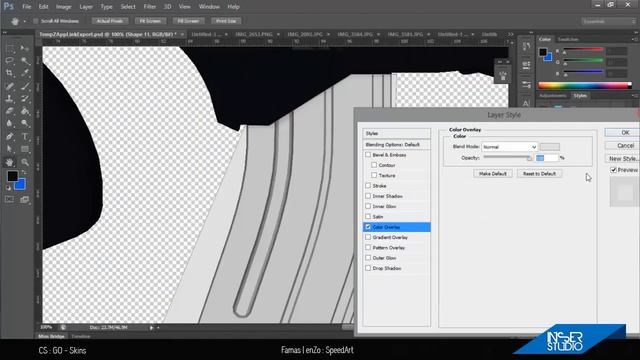Switch to the Adjustments tab
640x360 pixels.
[x=553, y=96]
